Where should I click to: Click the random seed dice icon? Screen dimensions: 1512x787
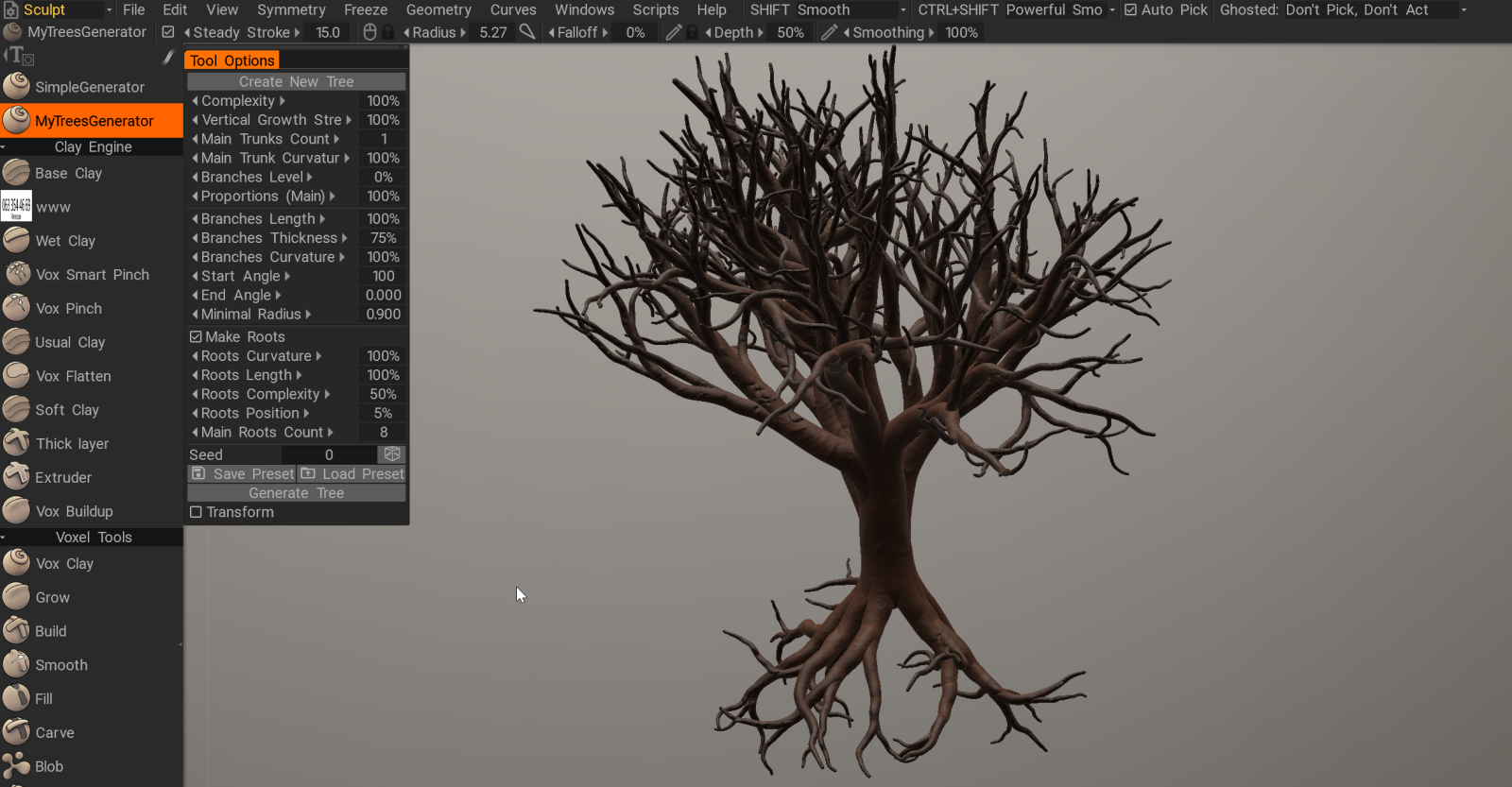392,454
